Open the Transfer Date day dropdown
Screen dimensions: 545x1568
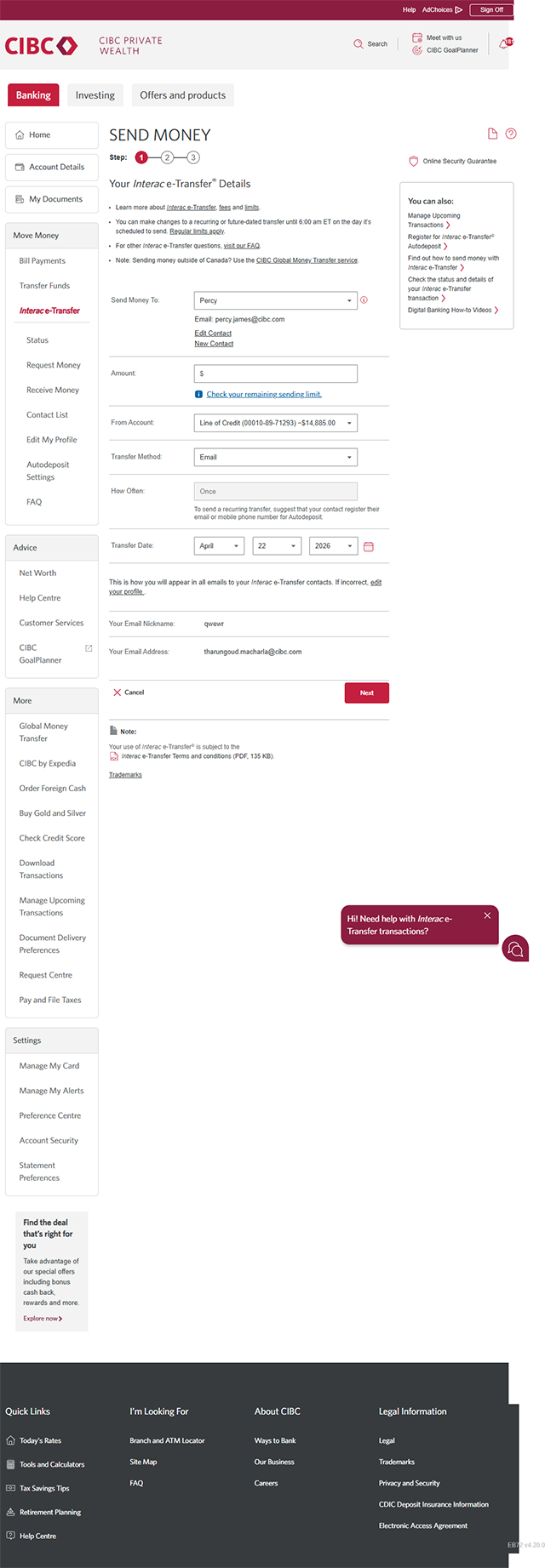pos(277,546)
